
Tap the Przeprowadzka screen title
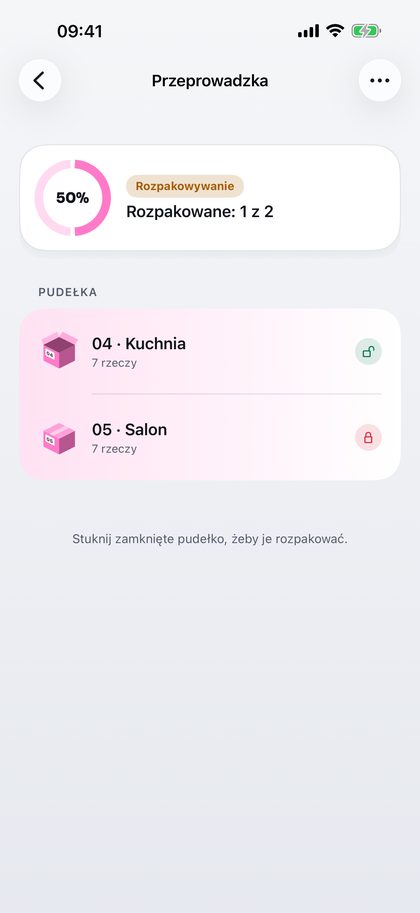click(x=210, y=80)
